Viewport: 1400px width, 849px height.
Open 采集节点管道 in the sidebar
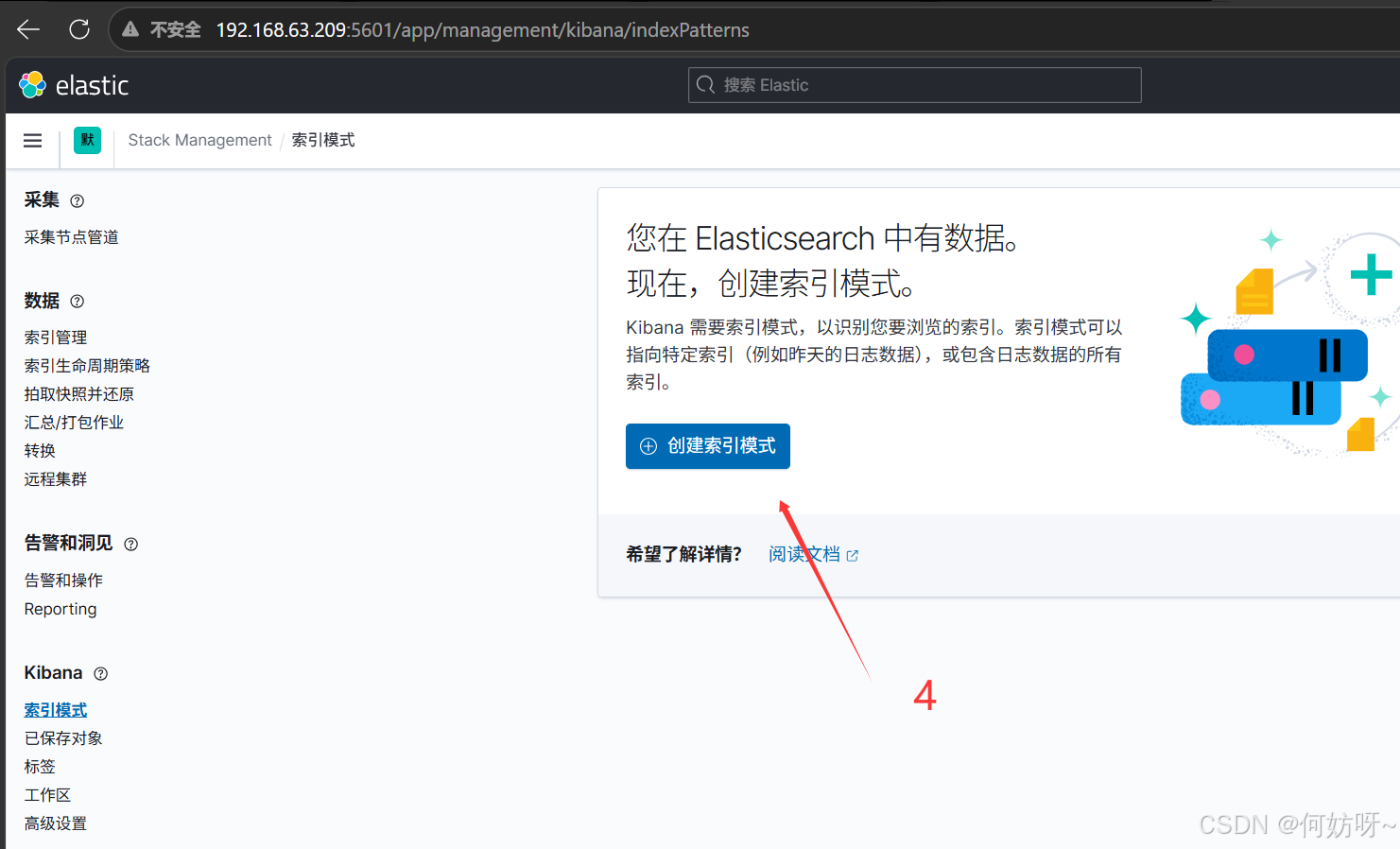coord(72,237)
